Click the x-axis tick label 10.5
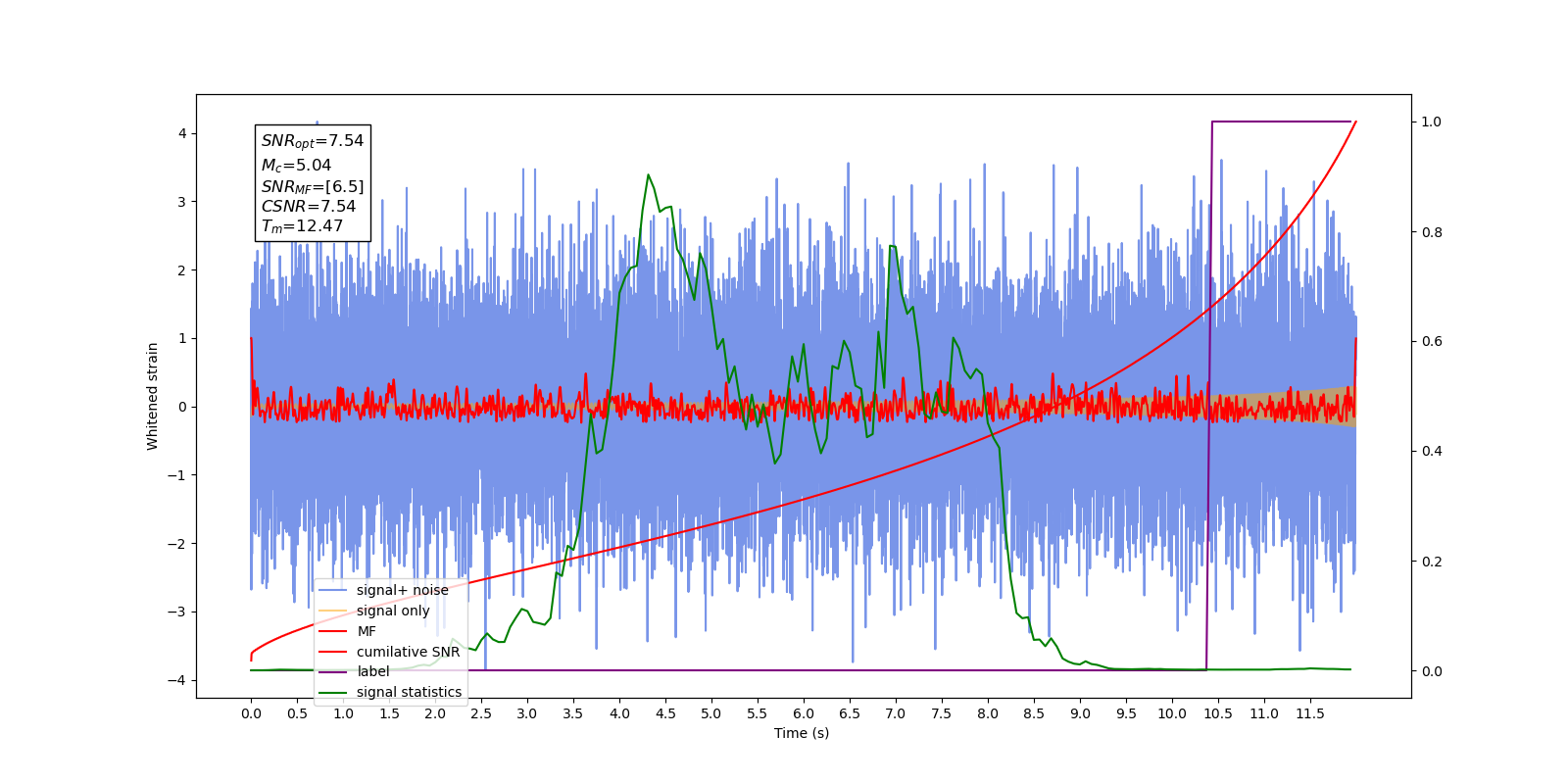Viewport: 1568px width, 784px height. [1218, 713]
